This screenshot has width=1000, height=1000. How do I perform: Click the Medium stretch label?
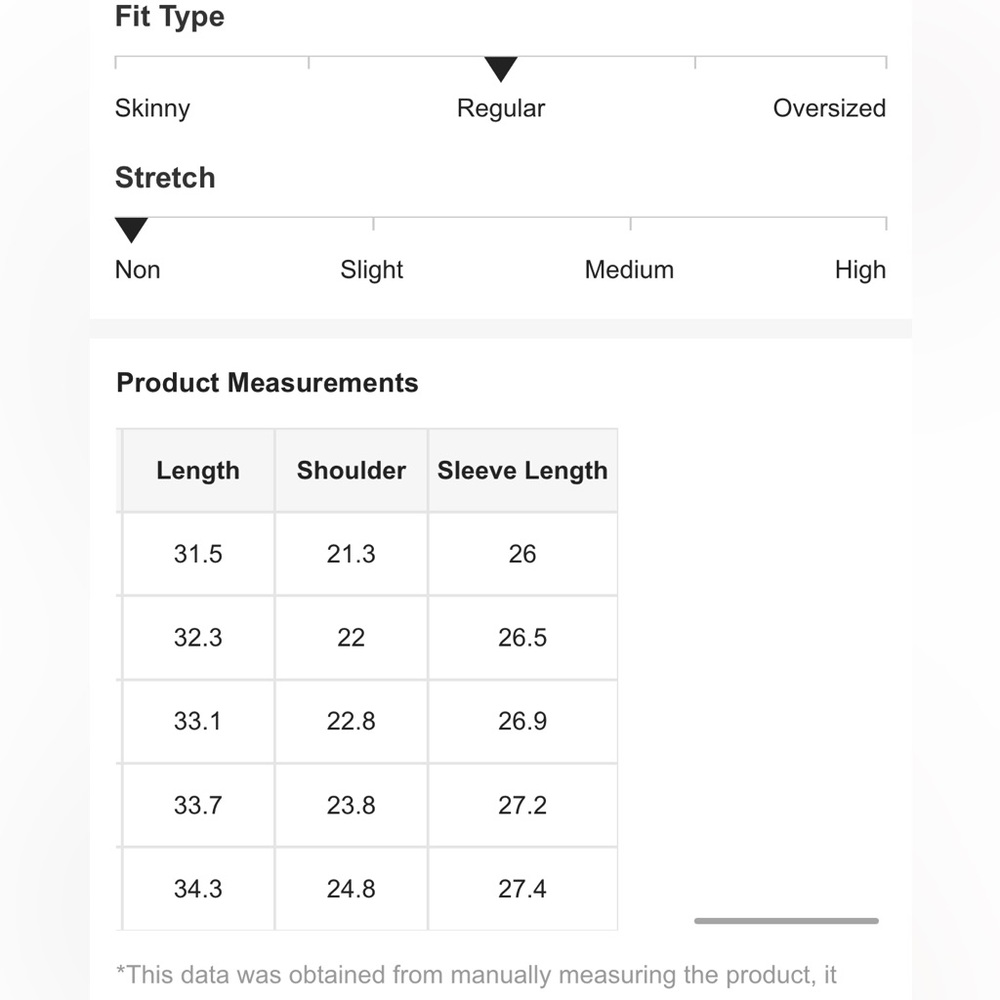[629, 270]
